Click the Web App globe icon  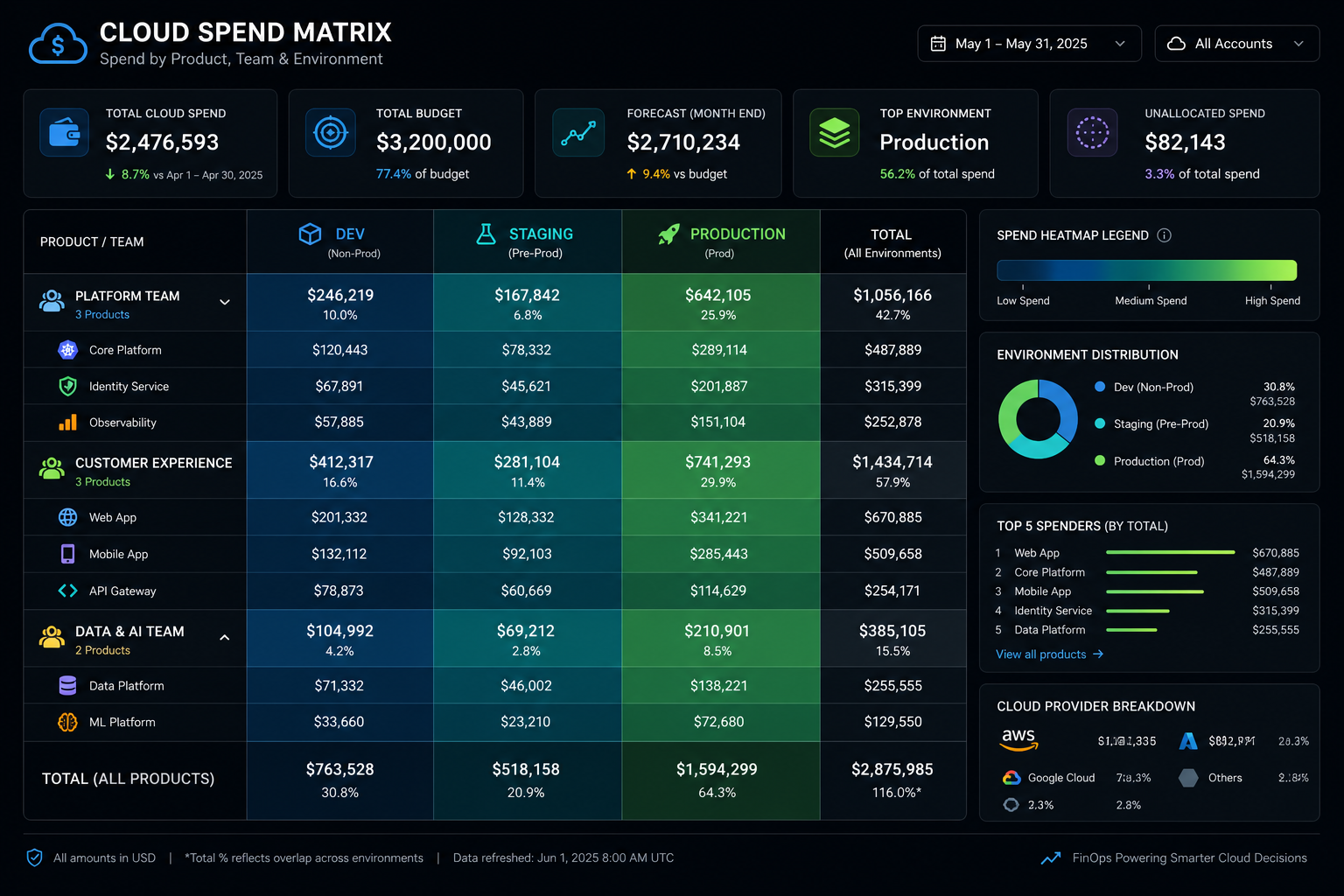pyautogui.click(x=67, y=517)
